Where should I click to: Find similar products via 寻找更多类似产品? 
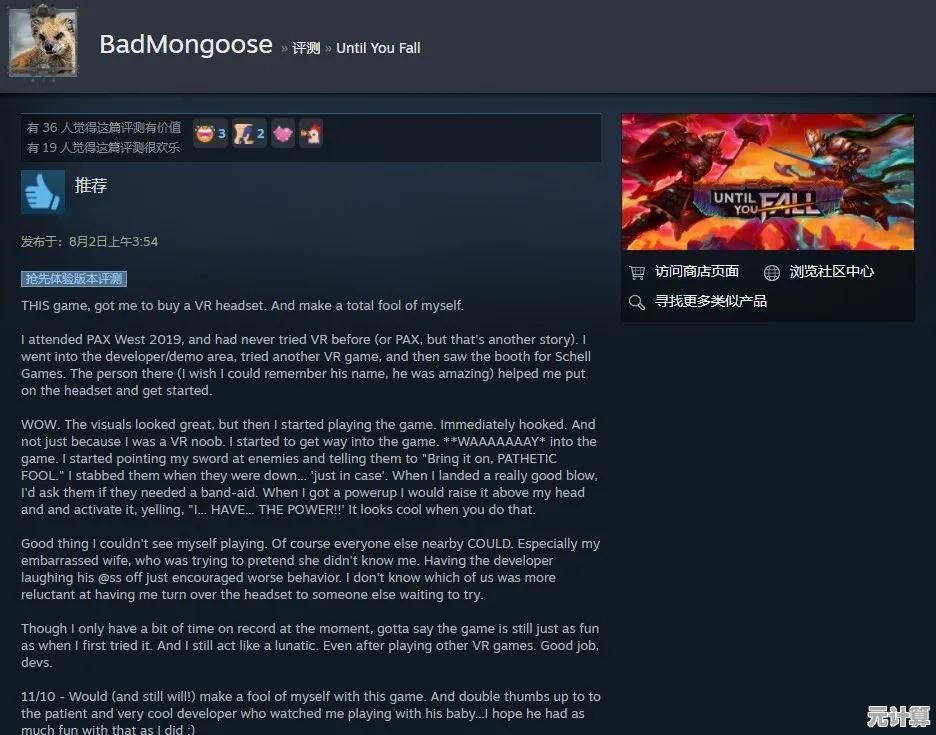coord(710,301)
